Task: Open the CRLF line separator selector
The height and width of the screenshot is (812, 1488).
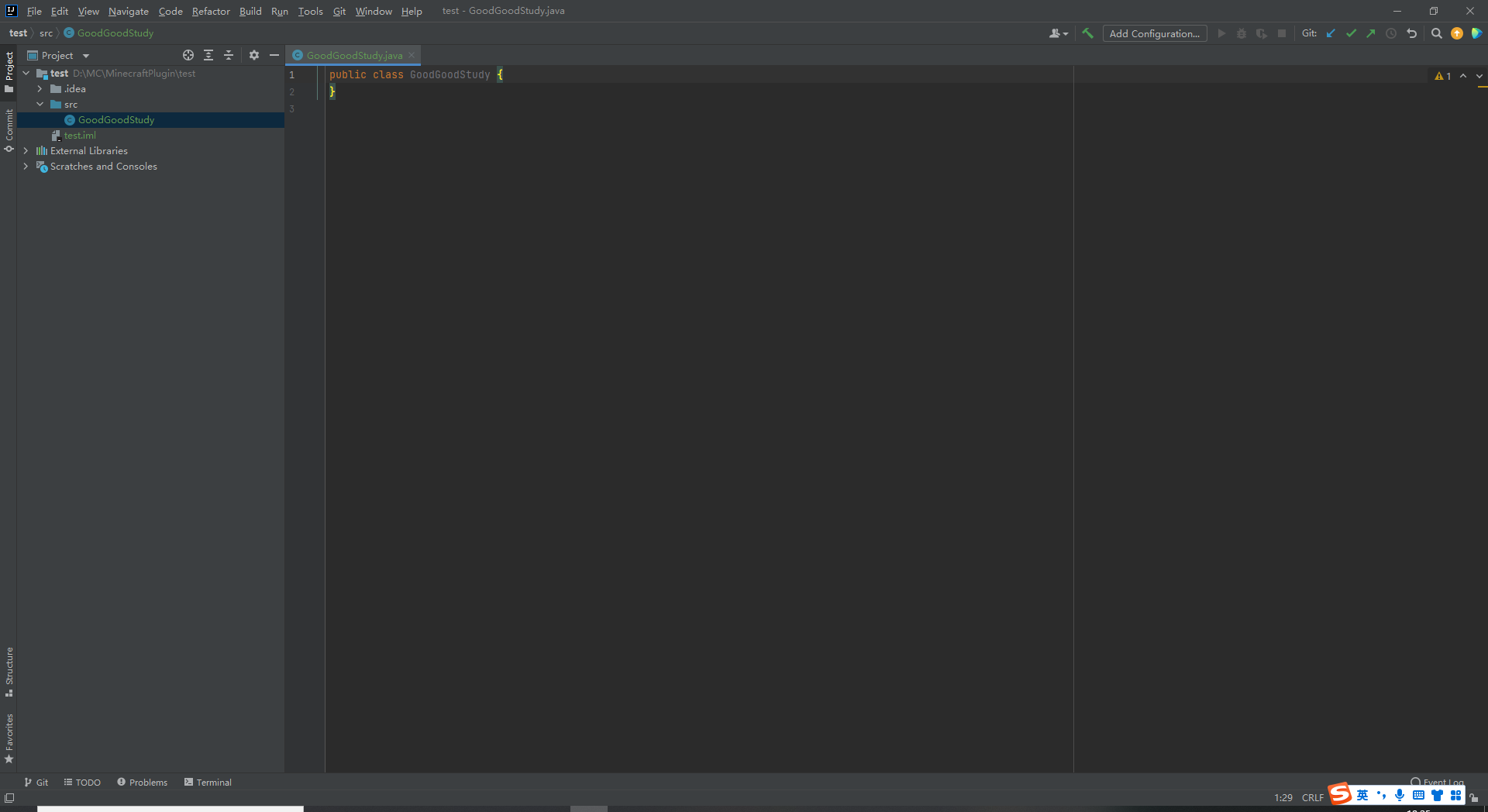Action: [1313, 797]
